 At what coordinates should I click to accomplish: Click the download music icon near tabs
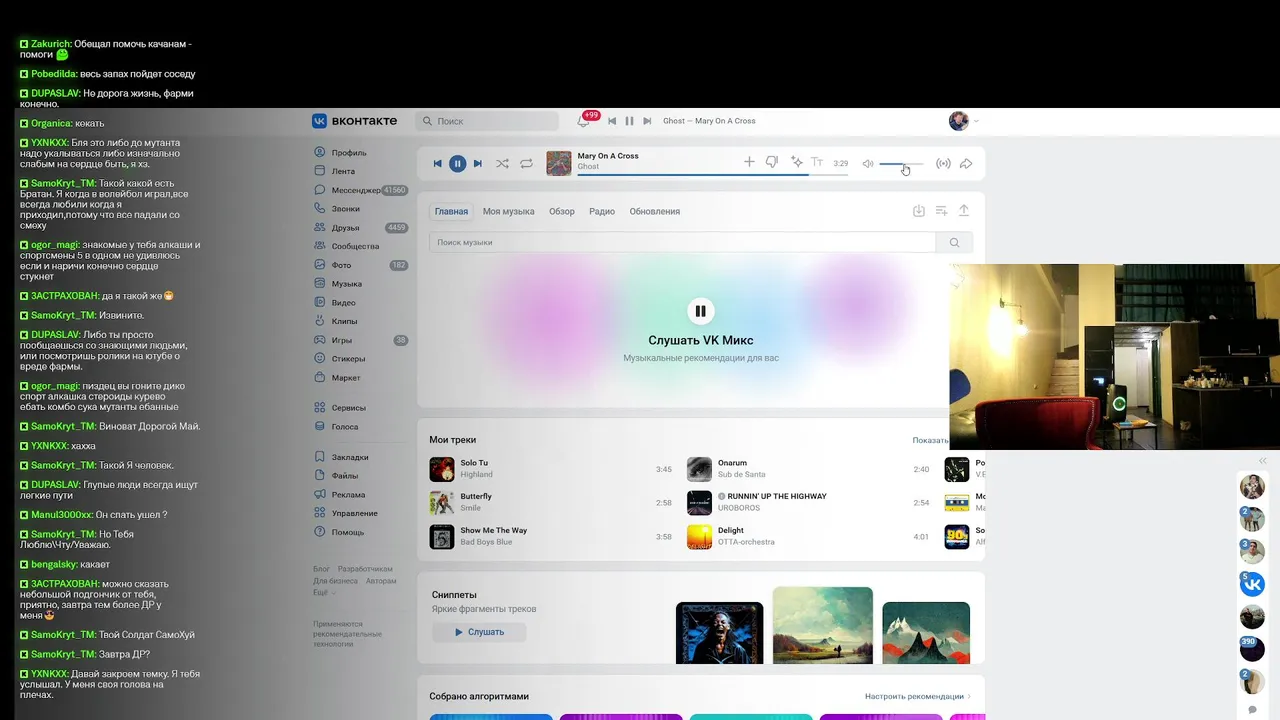(x=919, y=211)
